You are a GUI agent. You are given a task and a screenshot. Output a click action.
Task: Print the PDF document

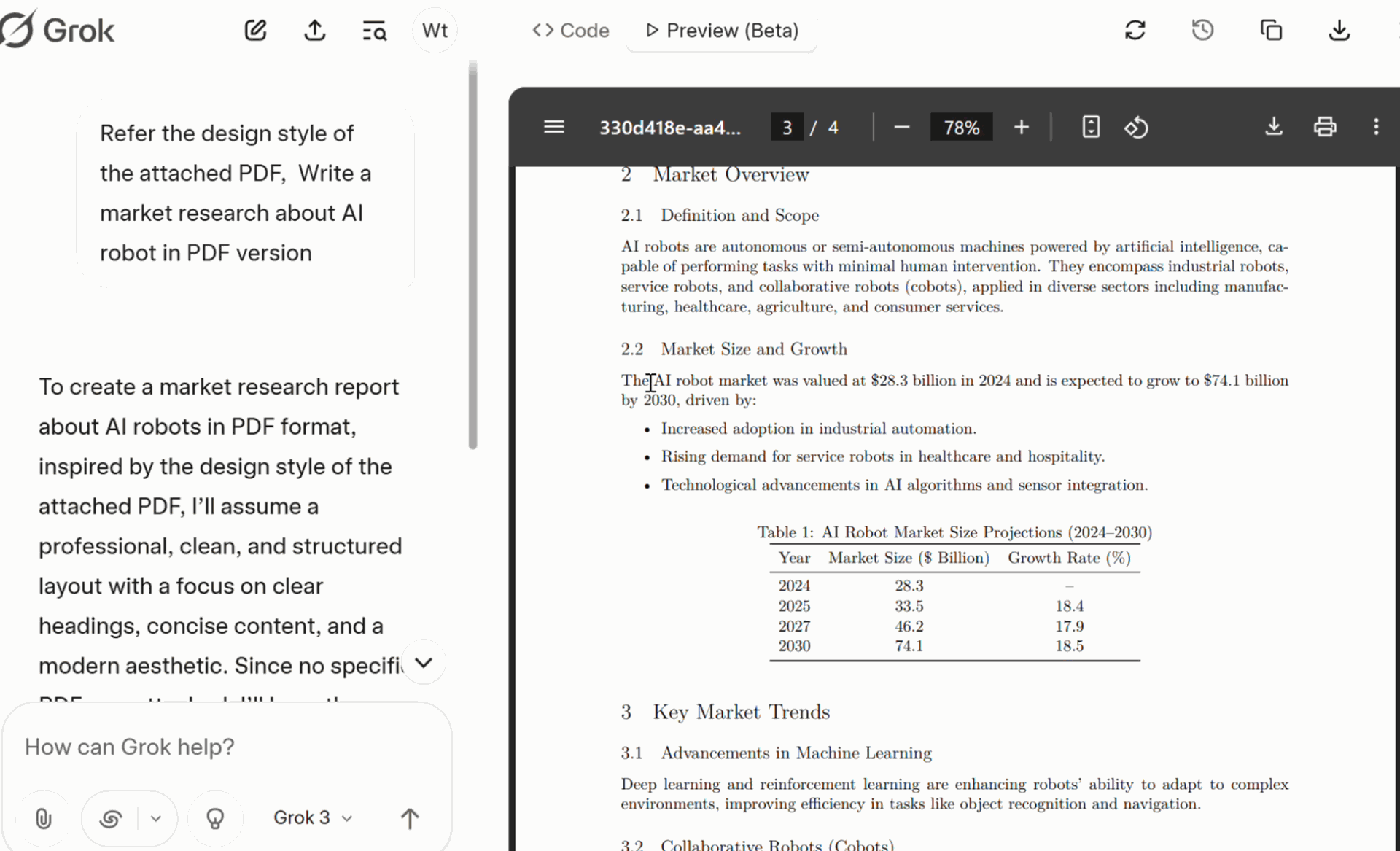coord(1325,128)
